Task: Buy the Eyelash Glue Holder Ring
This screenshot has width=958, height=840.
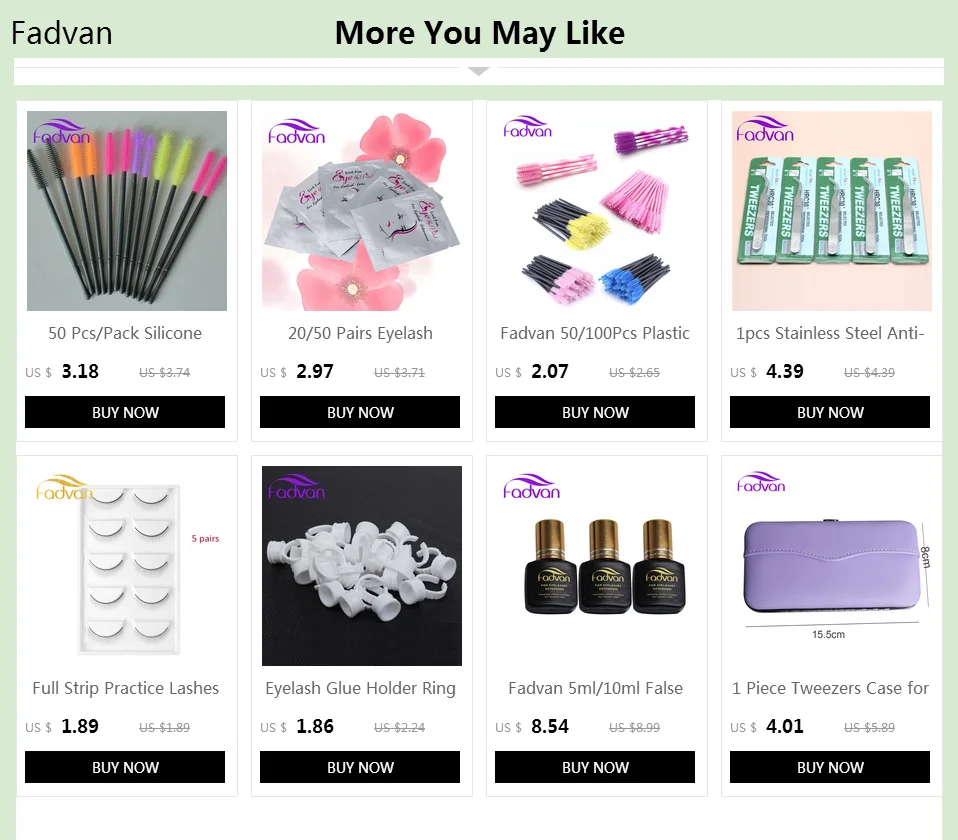Action: (x=360, y=767)
